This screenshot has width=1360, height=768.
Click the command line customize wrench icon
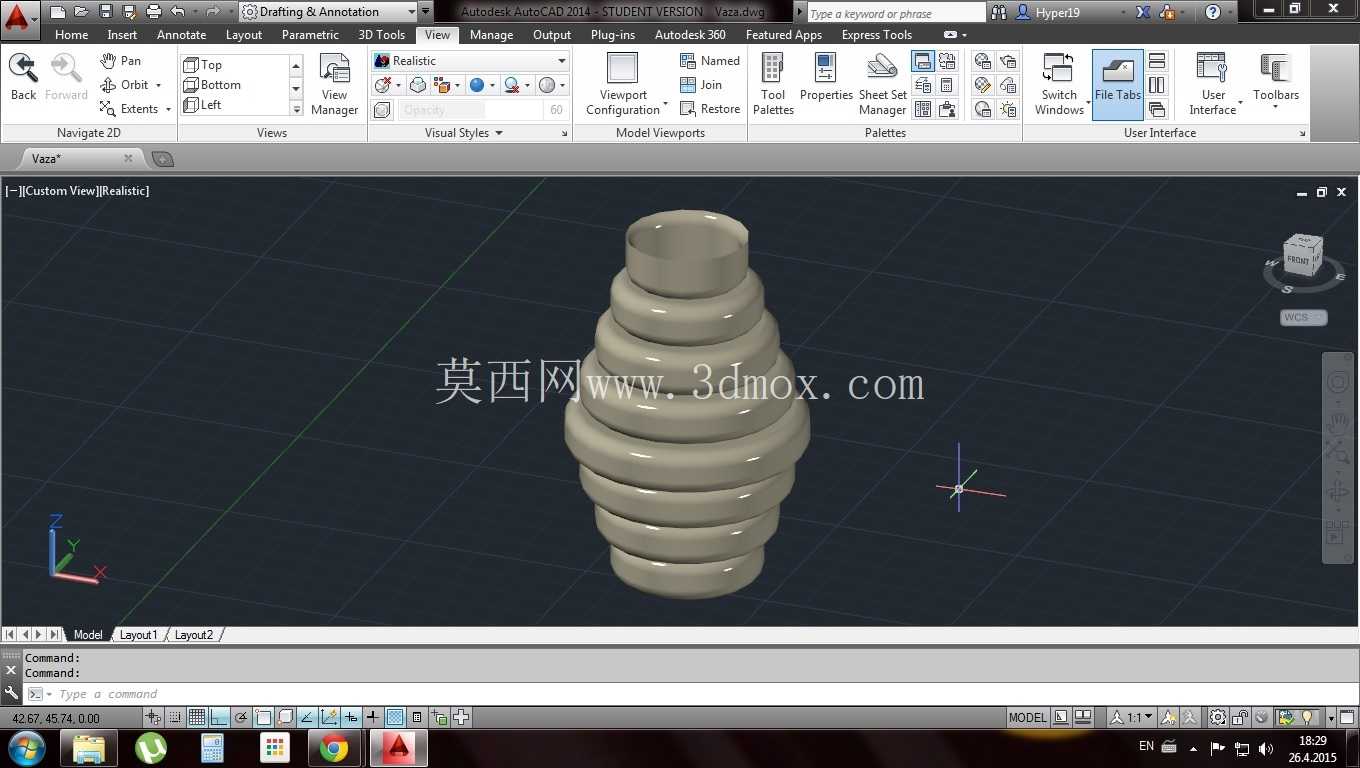(11, 693)
